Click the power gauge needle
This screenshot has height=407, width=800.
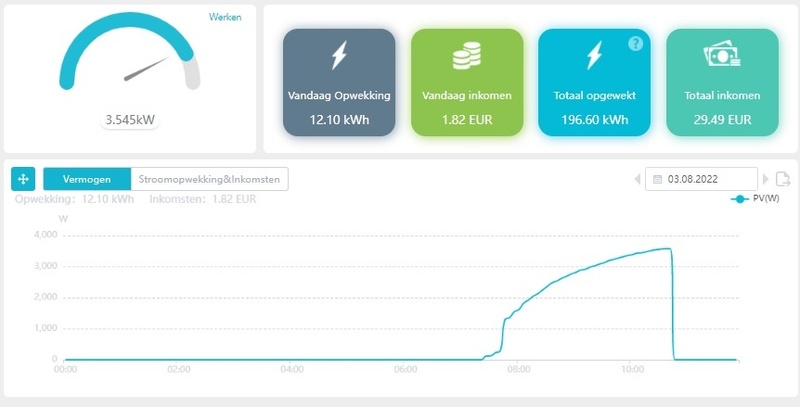(146, 69)
